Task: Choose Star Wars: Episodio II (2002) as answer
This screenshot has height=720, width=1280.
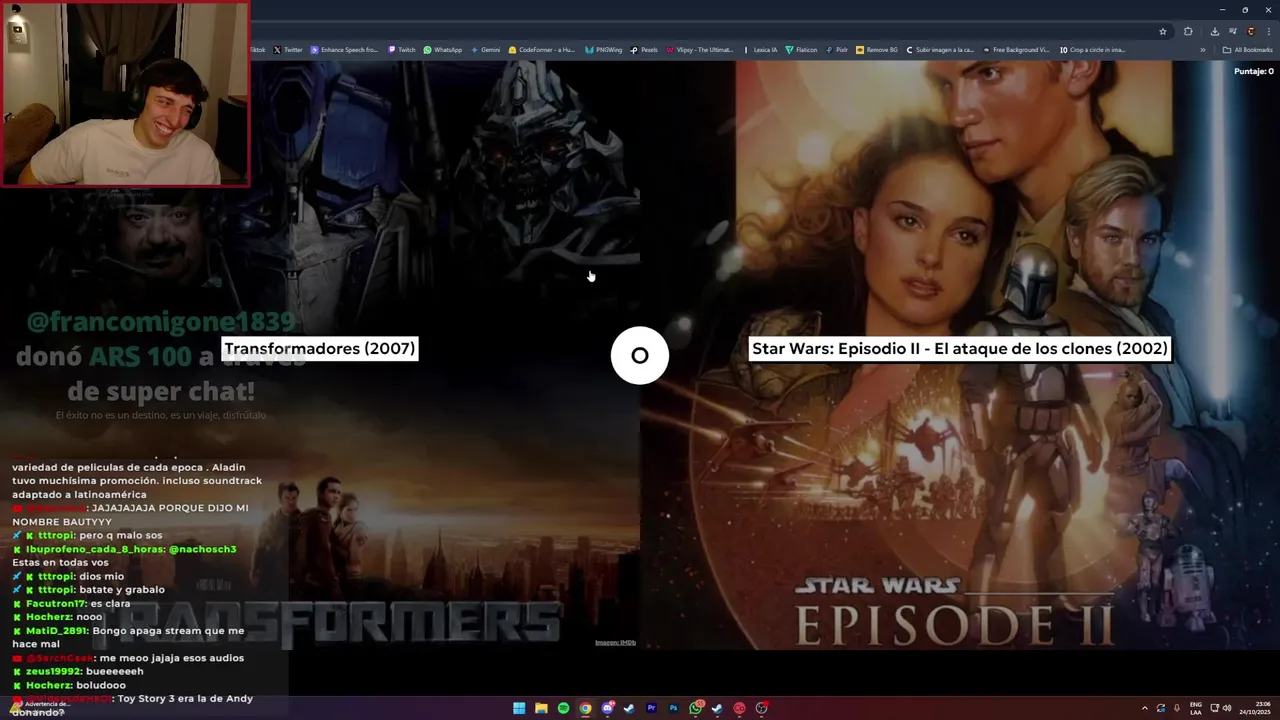Action: tap(959, 349)
